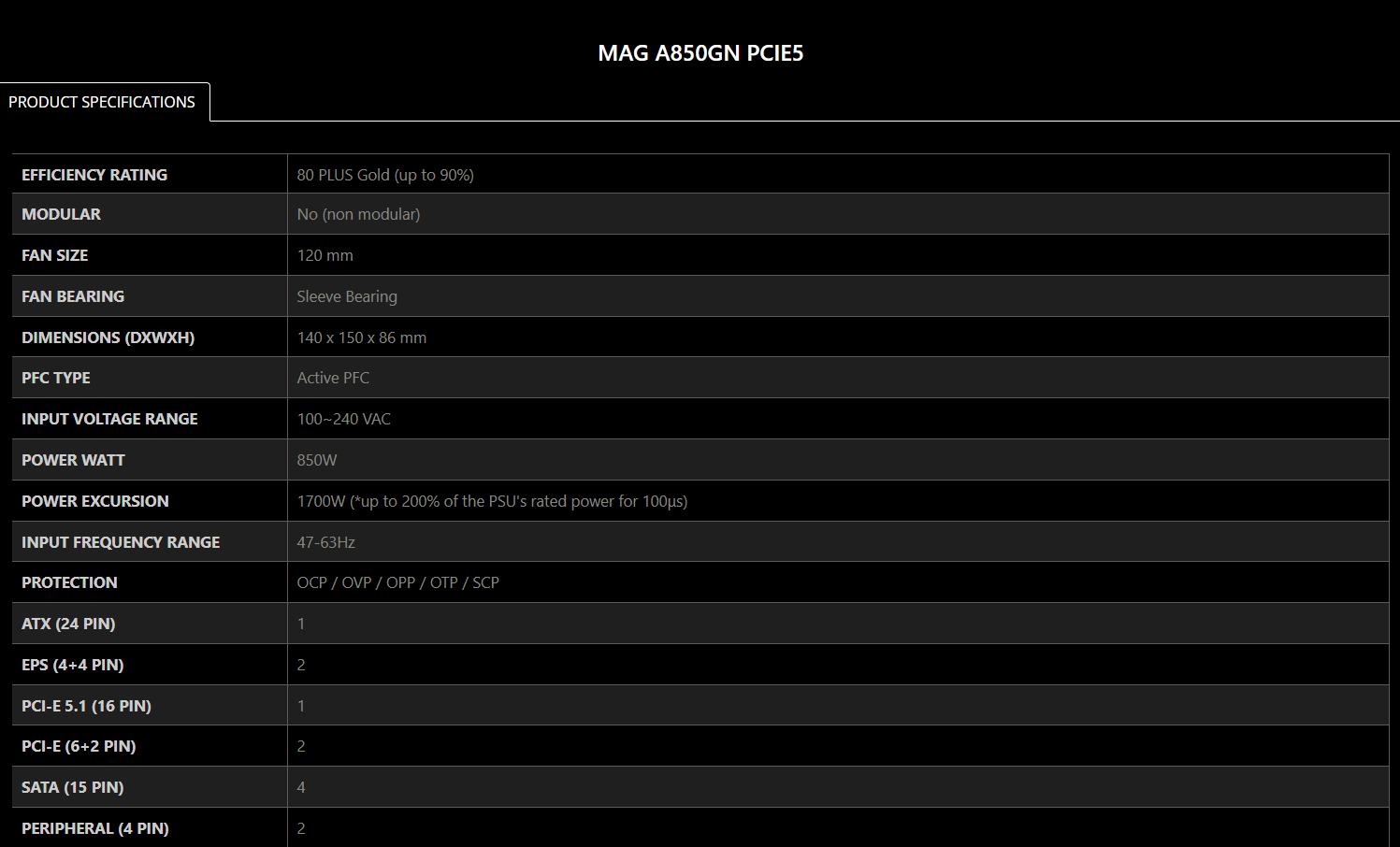Screen dimensions: 1400x847
Task: Click the Dimensions (DXWXH) label
Action: pyautogui.click(x=108, y=337)
